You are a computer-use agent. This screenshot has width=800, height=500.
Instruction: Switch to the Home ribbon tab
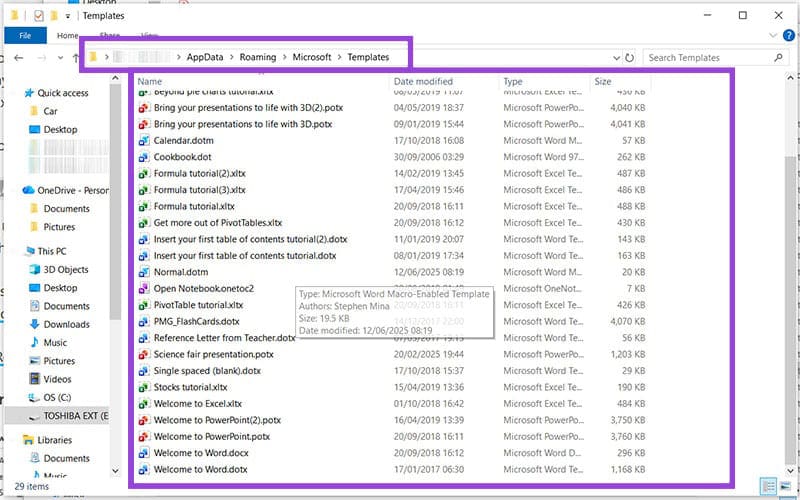click(67, 35)
